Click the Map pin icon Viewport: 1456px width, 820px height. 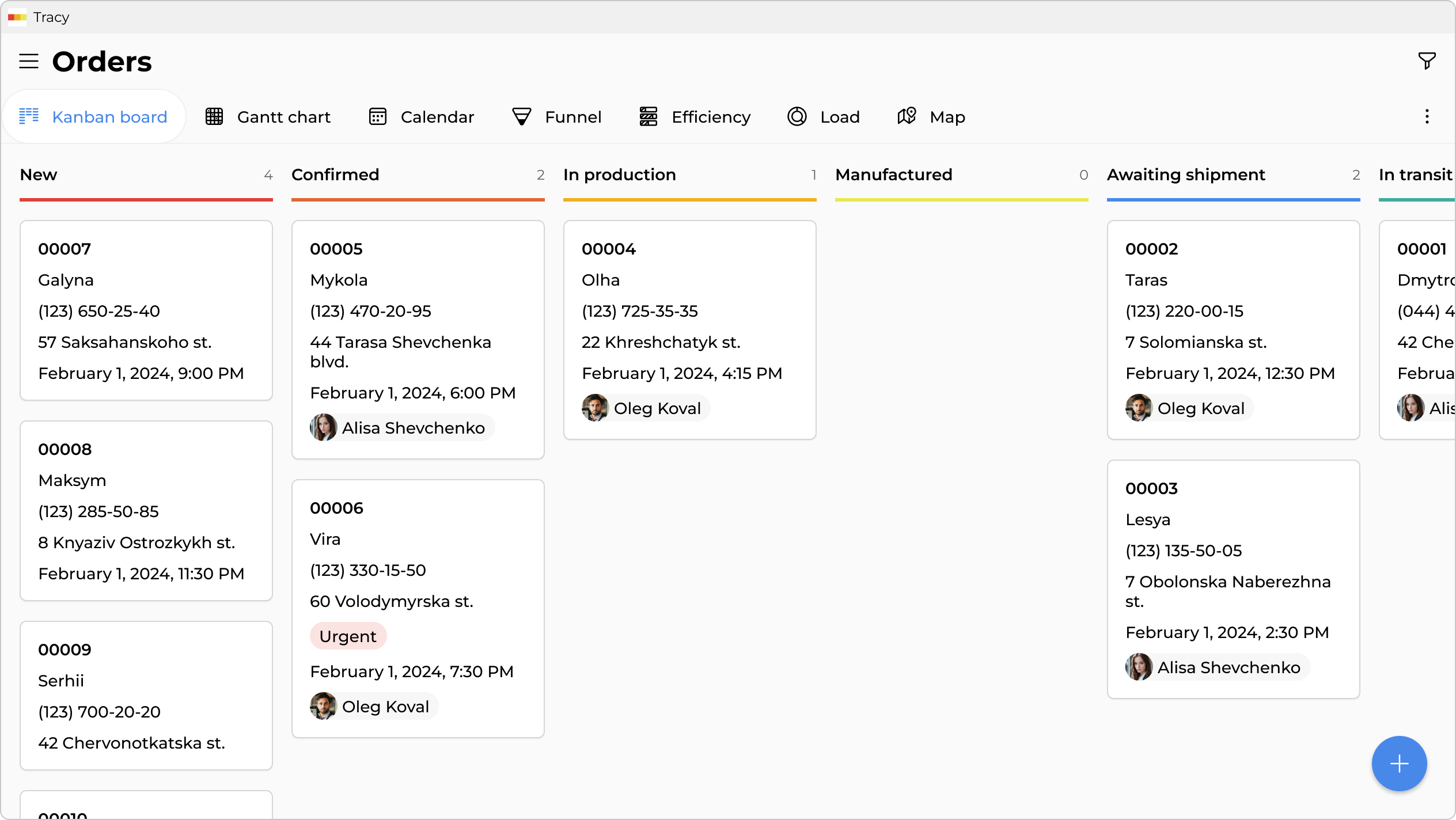[907, 117]
